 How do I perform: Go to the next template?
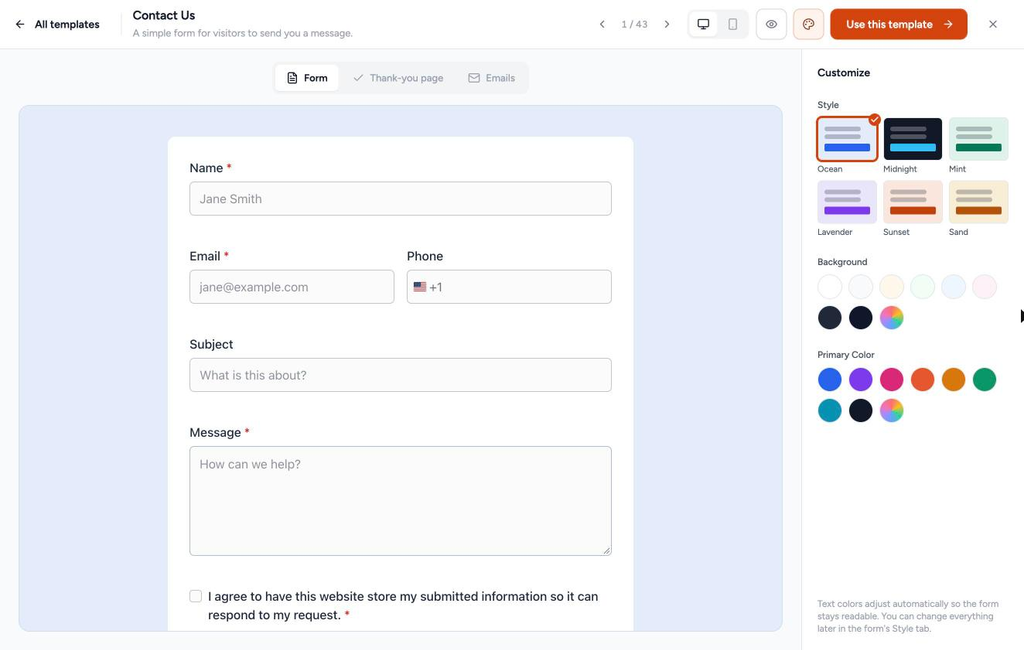click(x=667, y=24)
